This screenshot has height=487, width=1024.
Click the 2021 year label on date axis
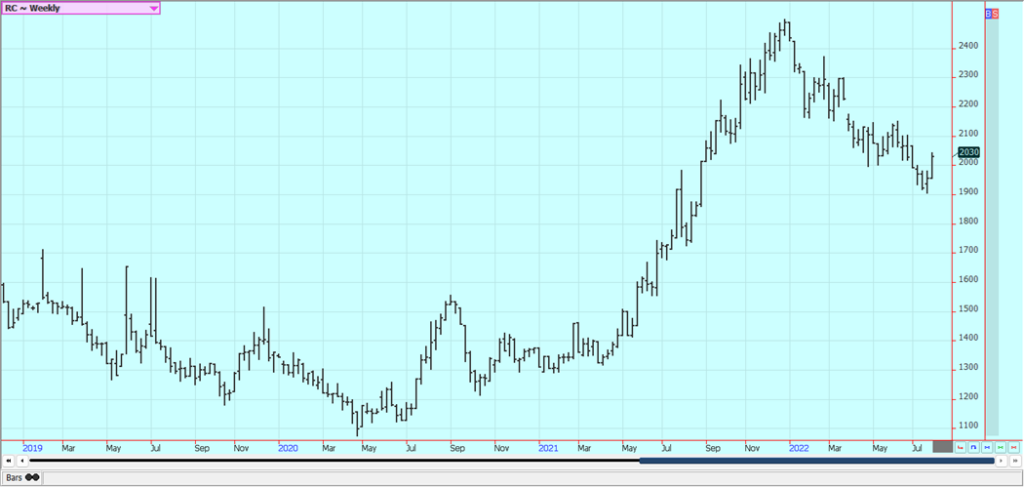(x=549, y=448)
